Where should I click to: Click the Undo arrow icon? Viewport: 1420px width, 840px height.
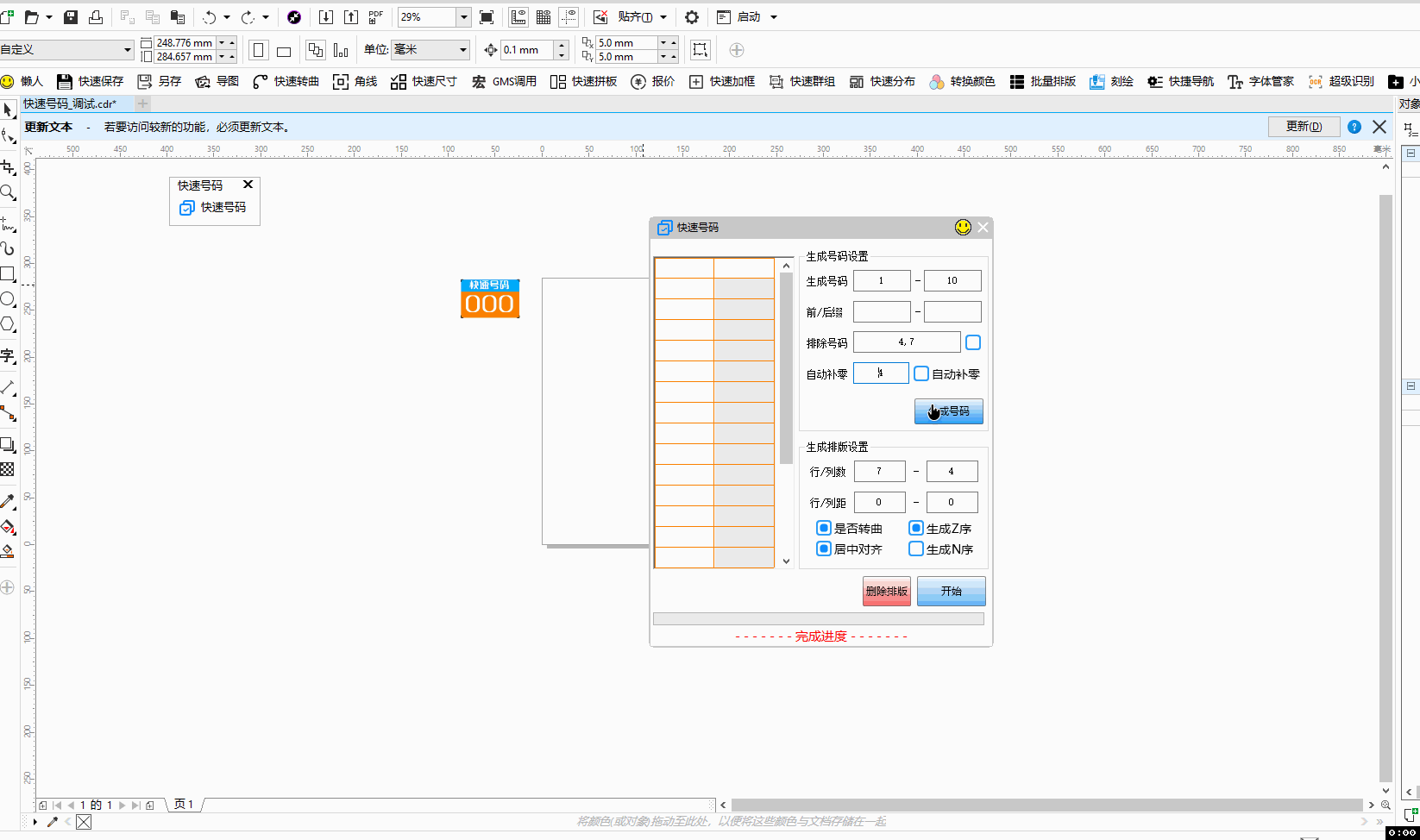[x=210, y=17]
